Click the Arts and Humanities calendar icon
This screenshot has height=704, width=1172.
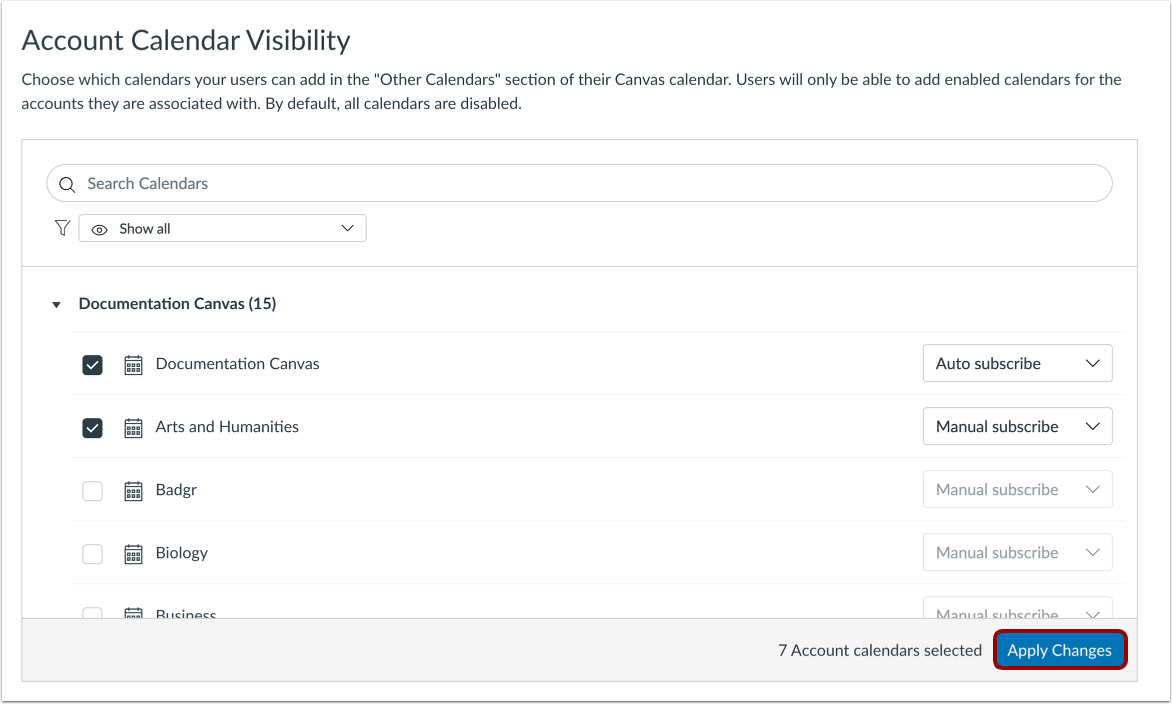(x=133, y=428)
